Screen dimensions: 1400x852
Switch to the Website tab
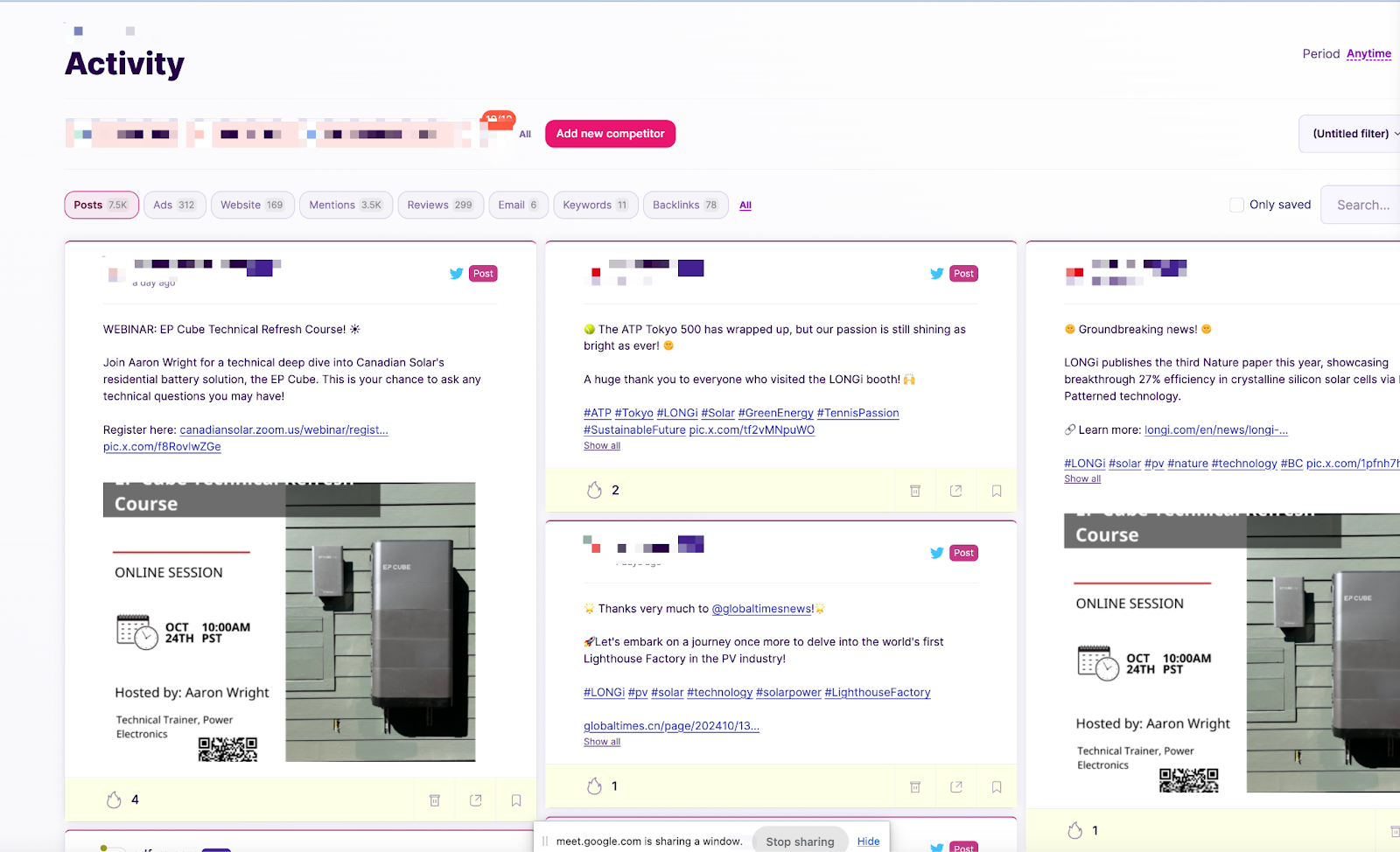[x=252, y=205]
